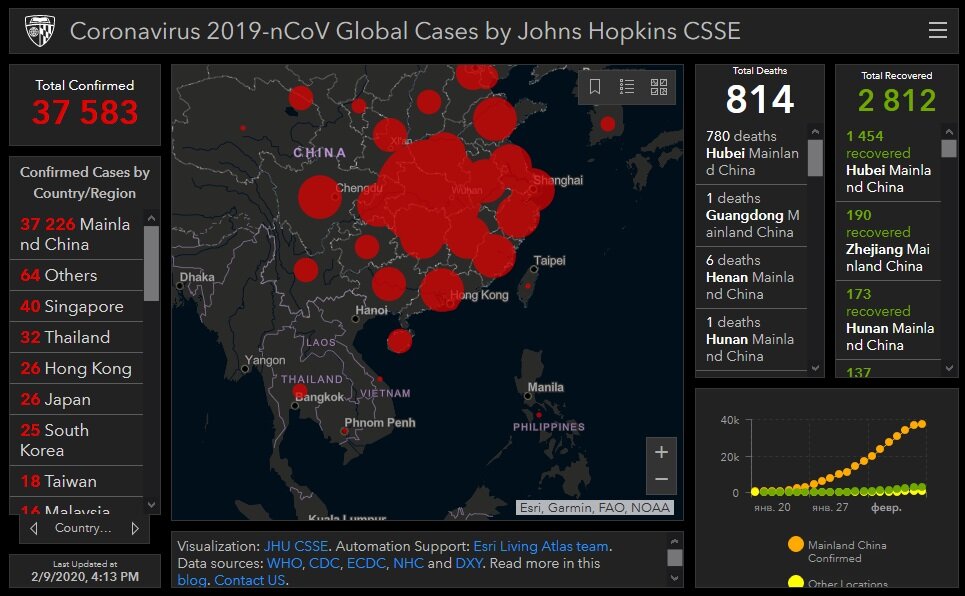Screen dimensions: 965x596
Task: Show the map legend list icon
Action: (627, 87)
